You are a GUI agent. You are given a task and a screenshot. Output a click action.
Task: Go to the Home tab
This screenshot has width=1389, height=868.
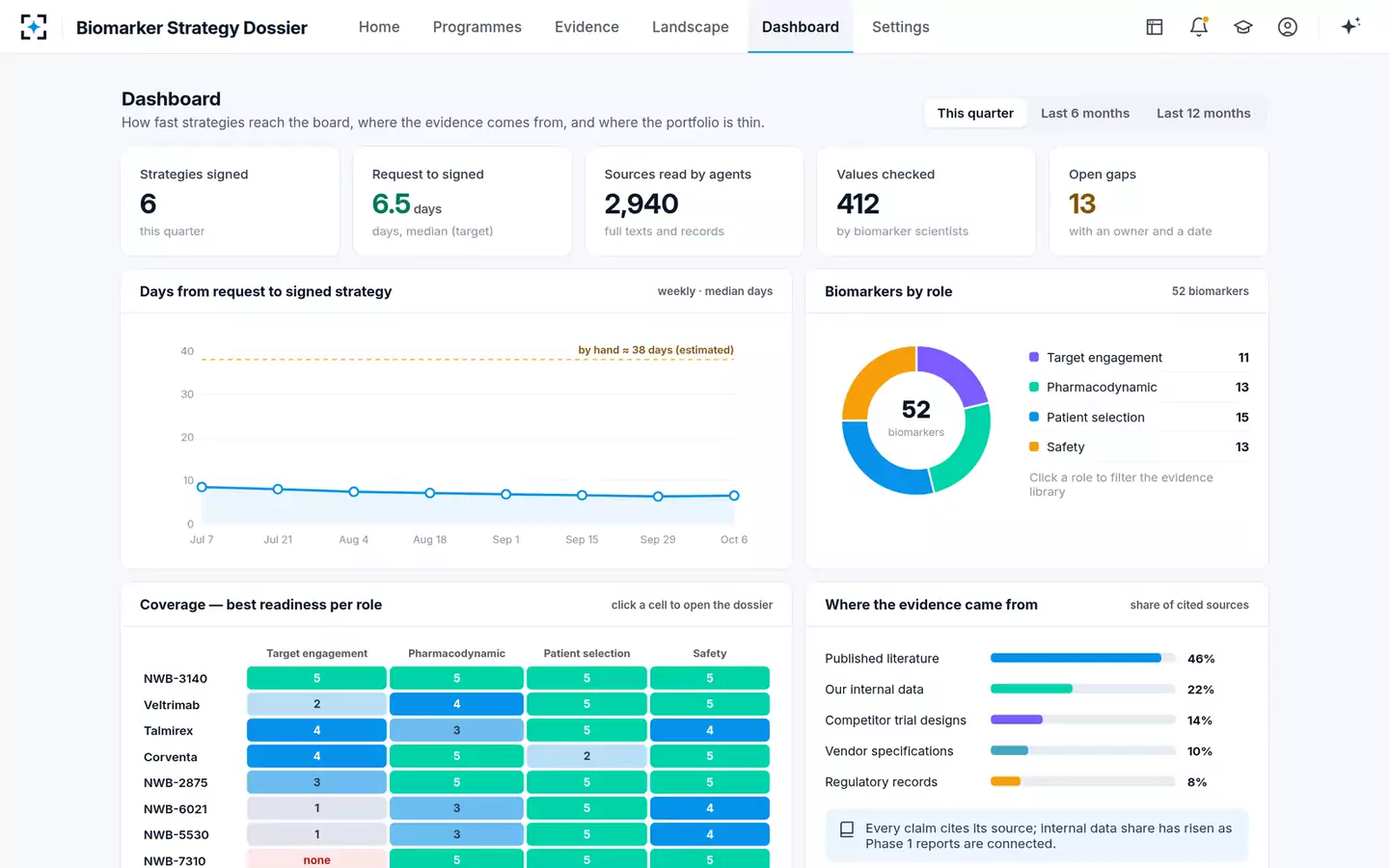[x=379, y=27]
